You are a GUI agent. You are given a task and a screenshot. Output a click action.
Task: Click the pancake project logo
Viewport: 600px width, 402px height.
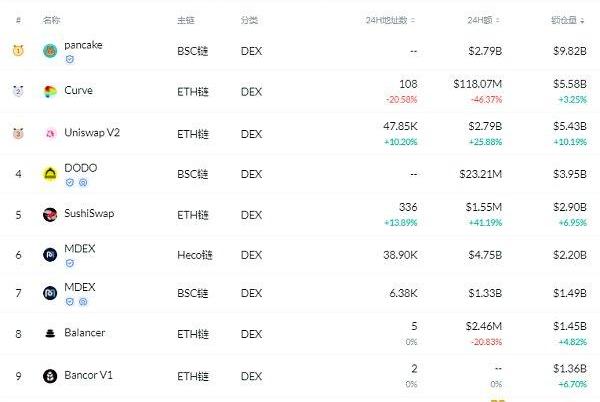click(50, 51)
